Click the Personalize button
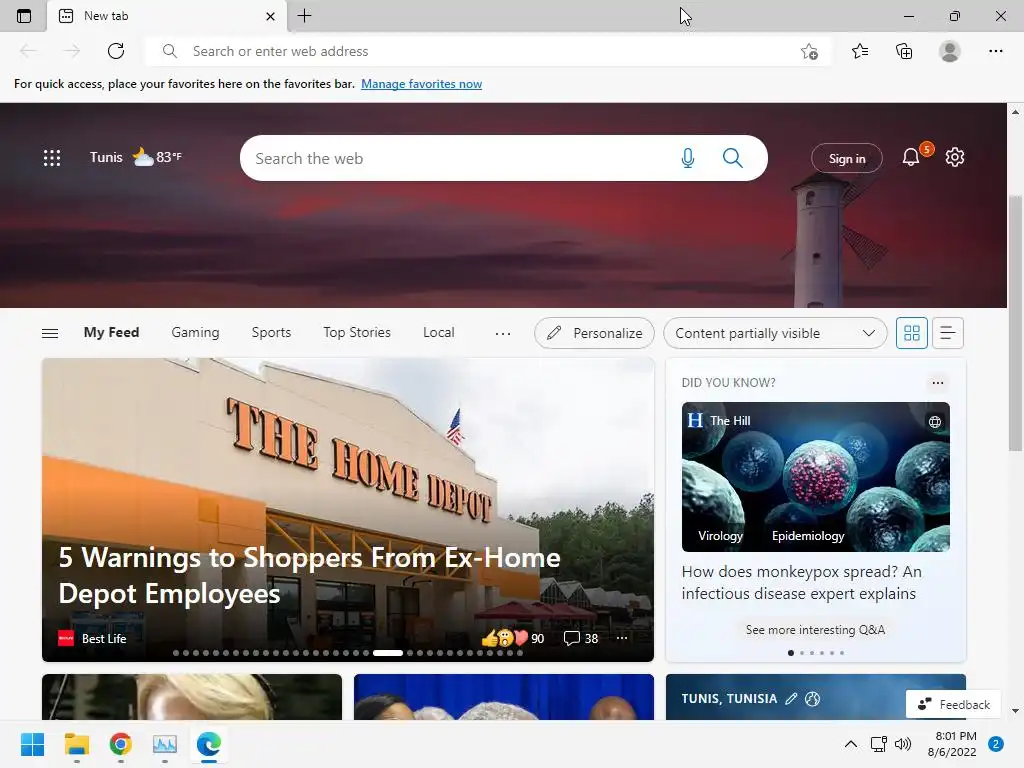 coord(594,333)
